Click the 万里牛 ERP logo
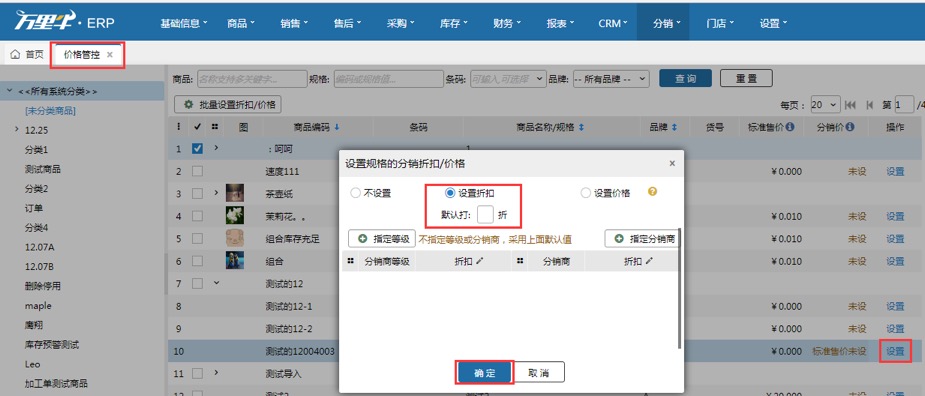Viewport: 925px width, 396px height. pyautogui.click(x=64, y=21)
